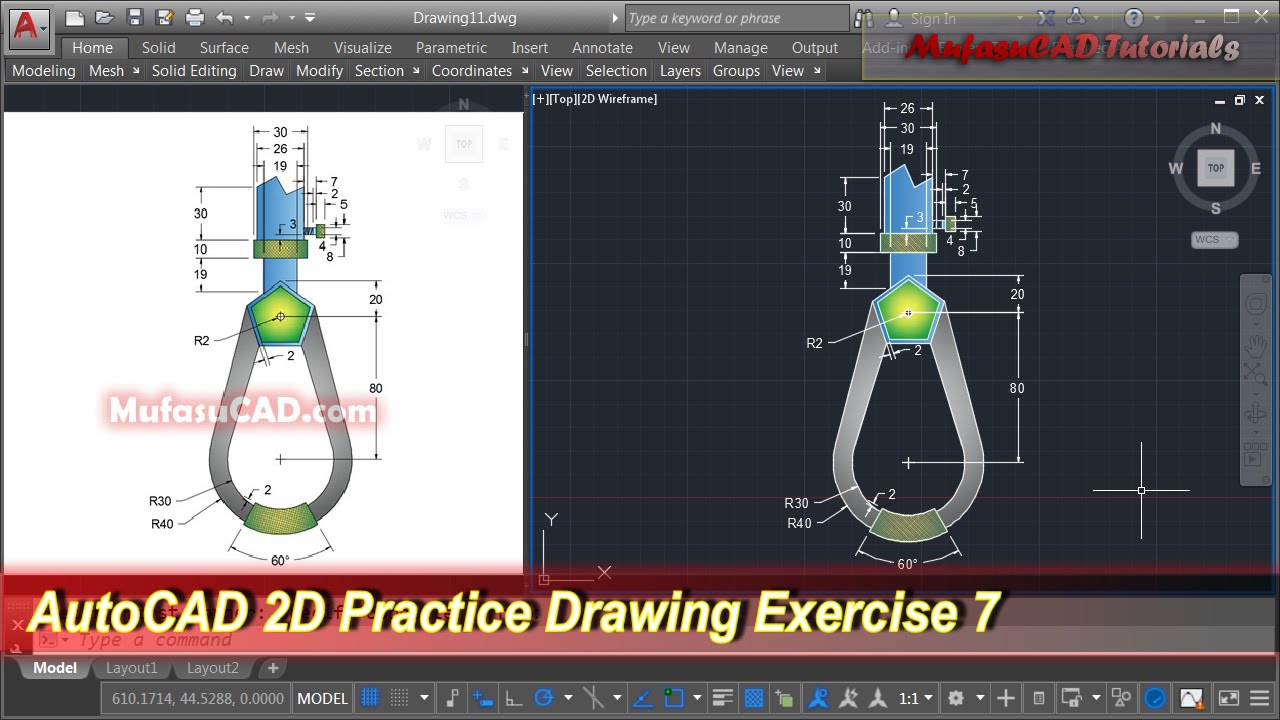Image resolution: width=1280 pixels, height=720 pixels.
Task: Click the [Top] view control label
Action: (x=562, y=99)
